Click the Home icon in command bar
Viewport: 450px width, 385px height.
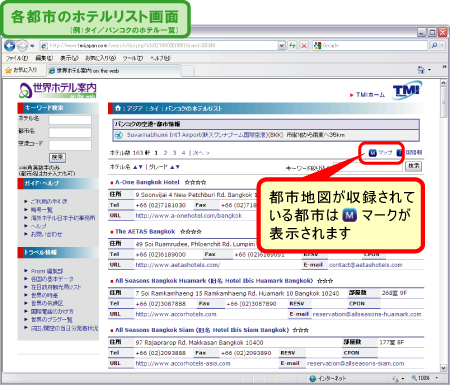[421, 70]
